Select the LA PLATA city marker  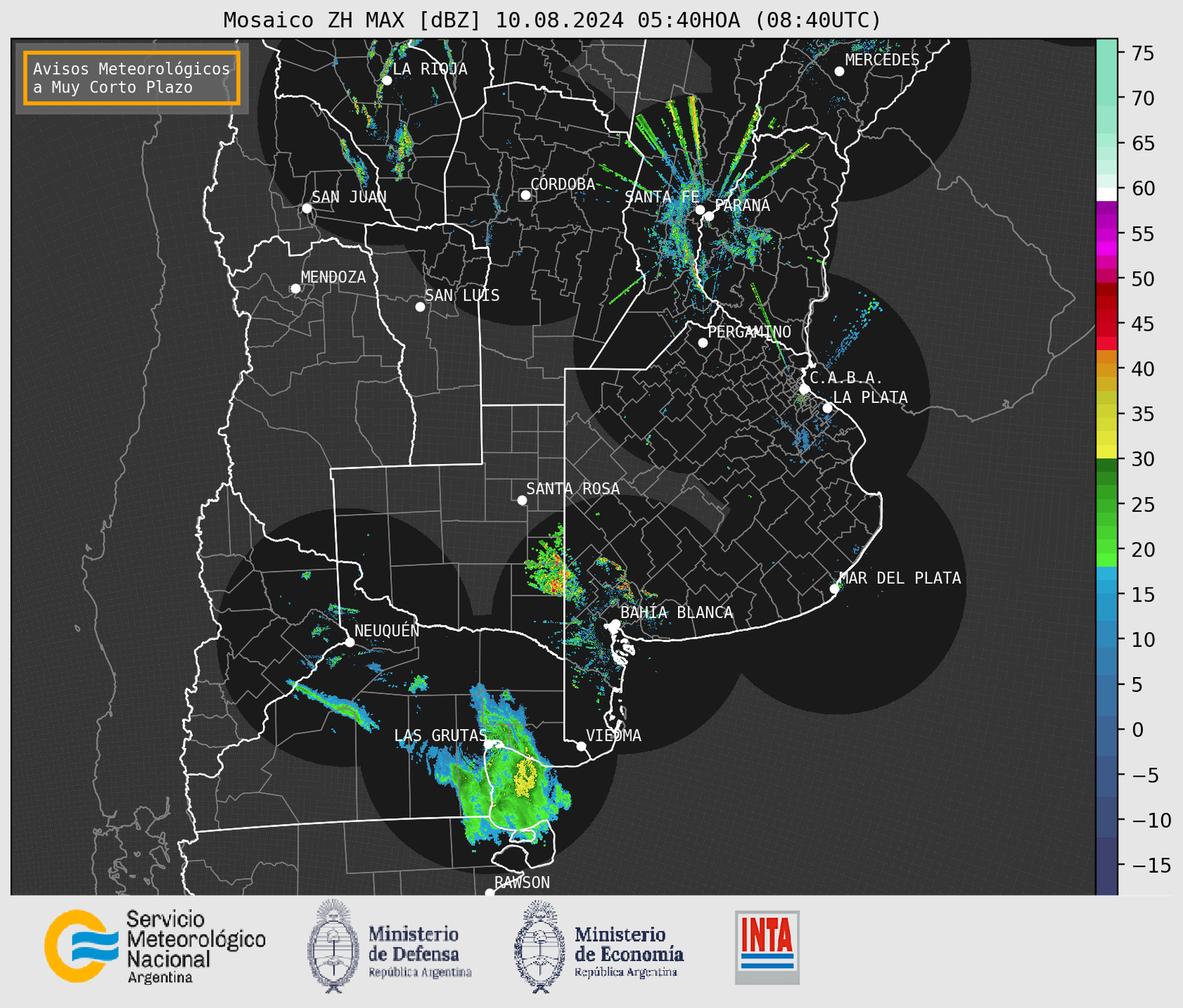pyautogui.click(x=827, y=408)
